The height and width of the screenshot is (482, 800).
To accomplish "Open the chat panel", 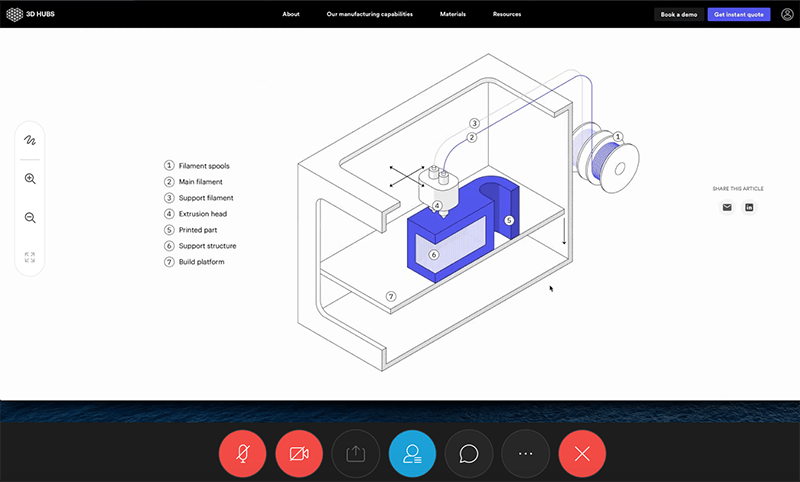I will click(x=469, y=453).
